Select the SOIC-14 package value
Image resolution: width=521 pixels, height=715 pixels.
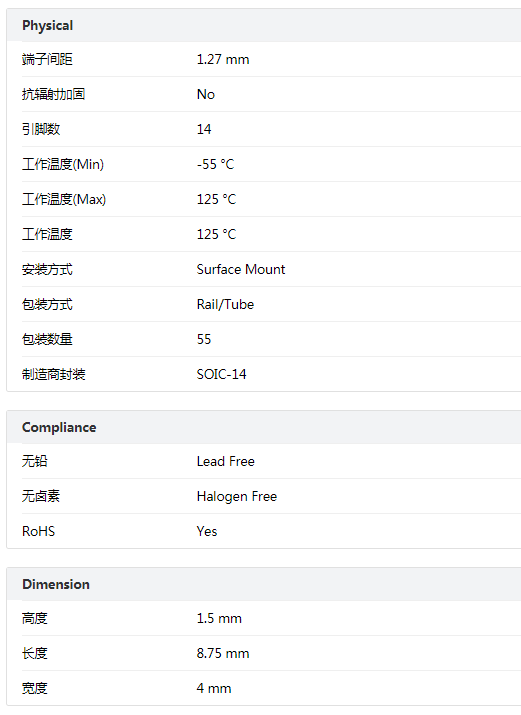222,374
